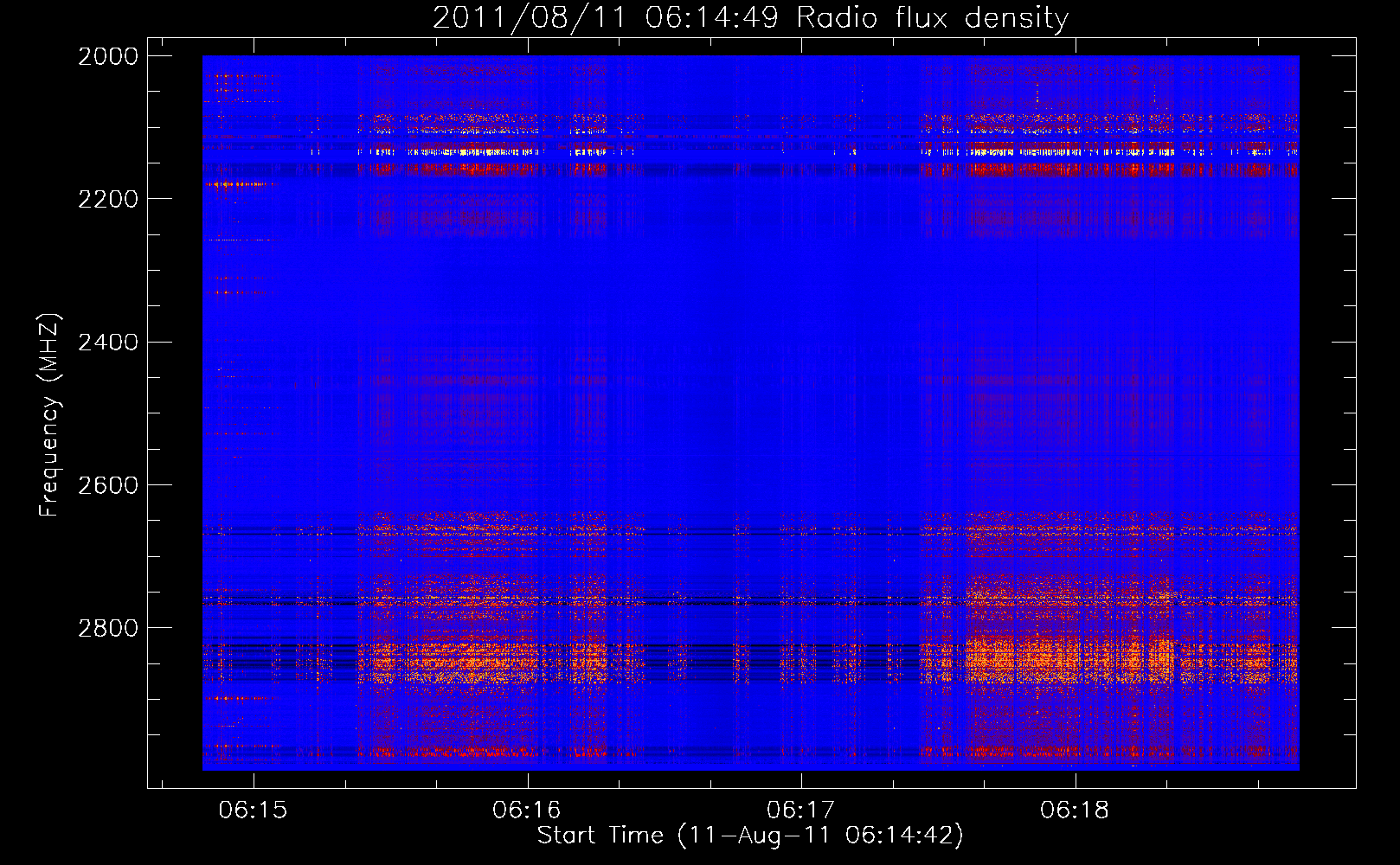Image resolution: width=1400 pixels, height=865 pixels.
Task: Click the 06:18 time tick label
Action: pos(1075,810)
